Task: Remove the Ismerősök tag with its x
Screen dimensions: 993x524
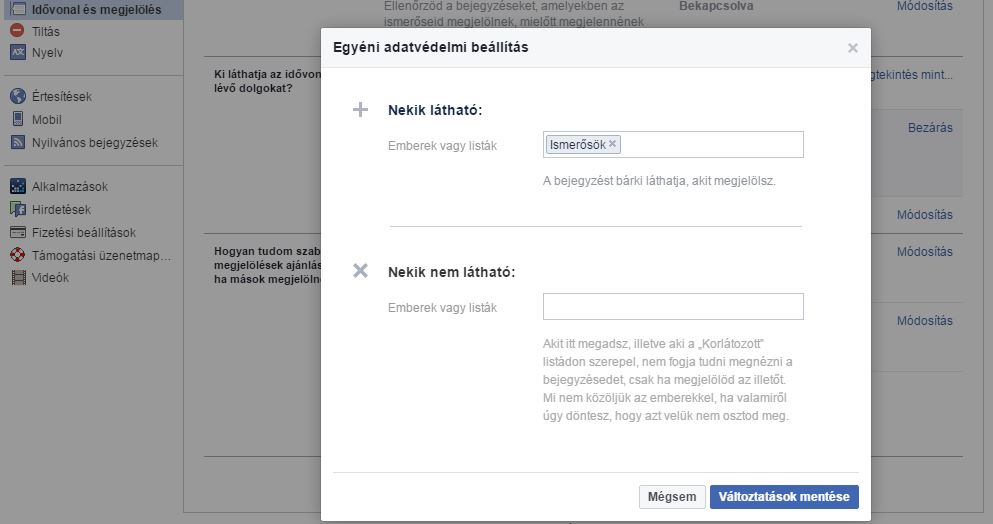Action: pos(613,144)
